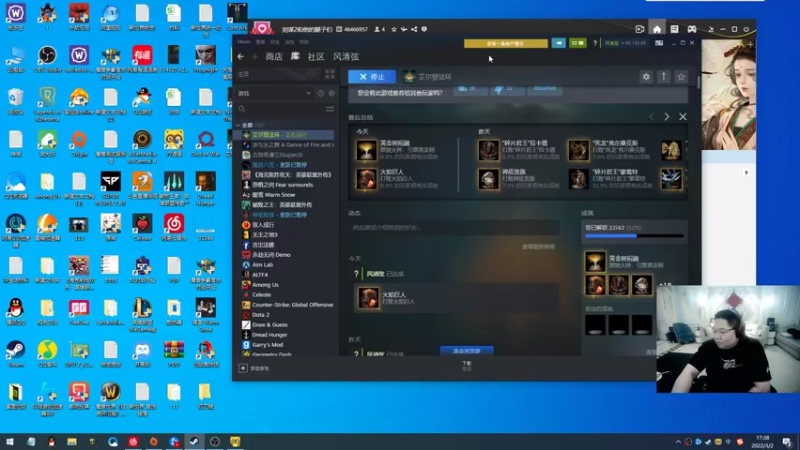Open Windows Start menu
The width and height of the screenshot is (800, 450).
tap(10, 442)
